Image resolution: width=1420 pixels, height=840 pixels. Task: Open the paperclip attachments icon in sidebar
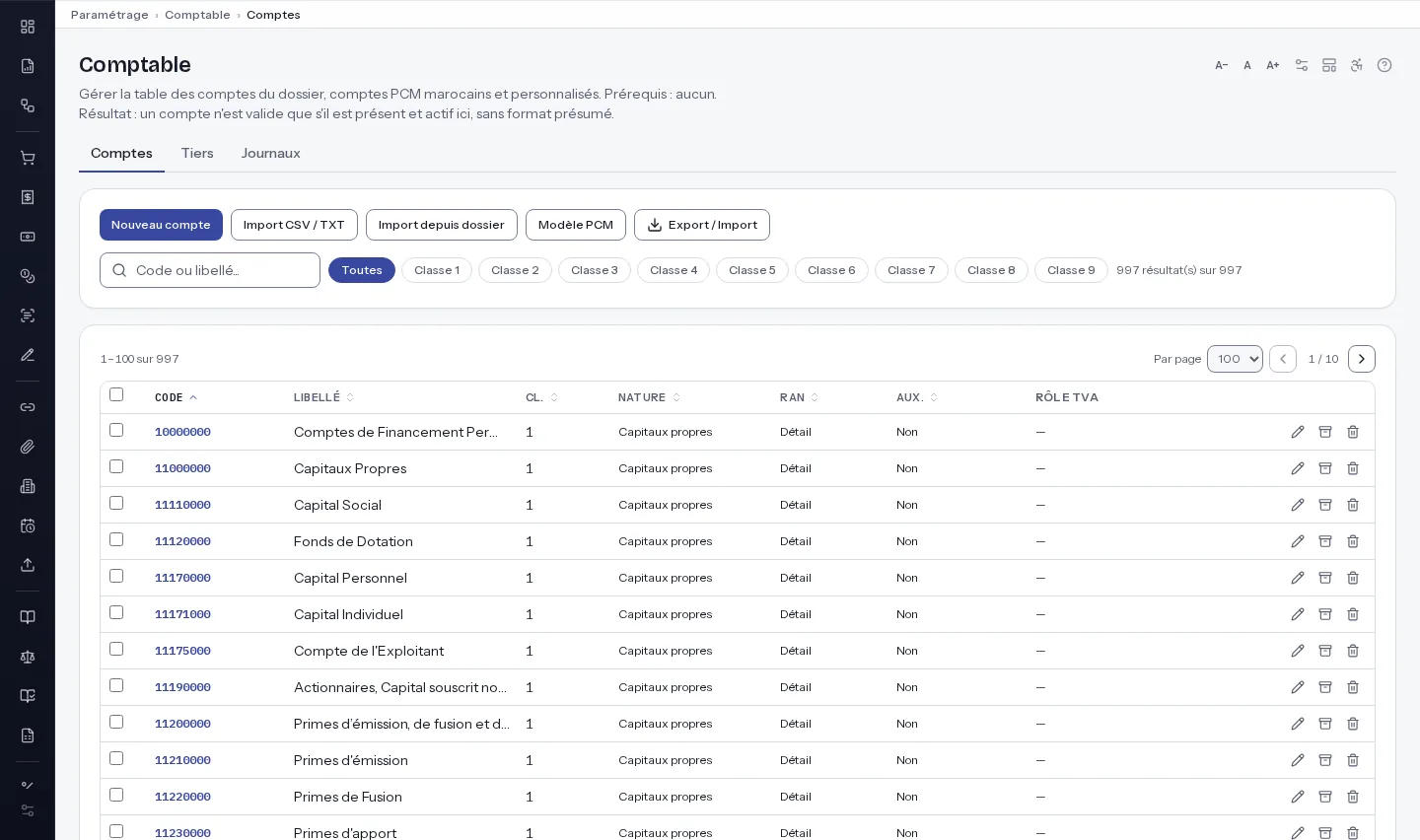click(x=28, y=447)
